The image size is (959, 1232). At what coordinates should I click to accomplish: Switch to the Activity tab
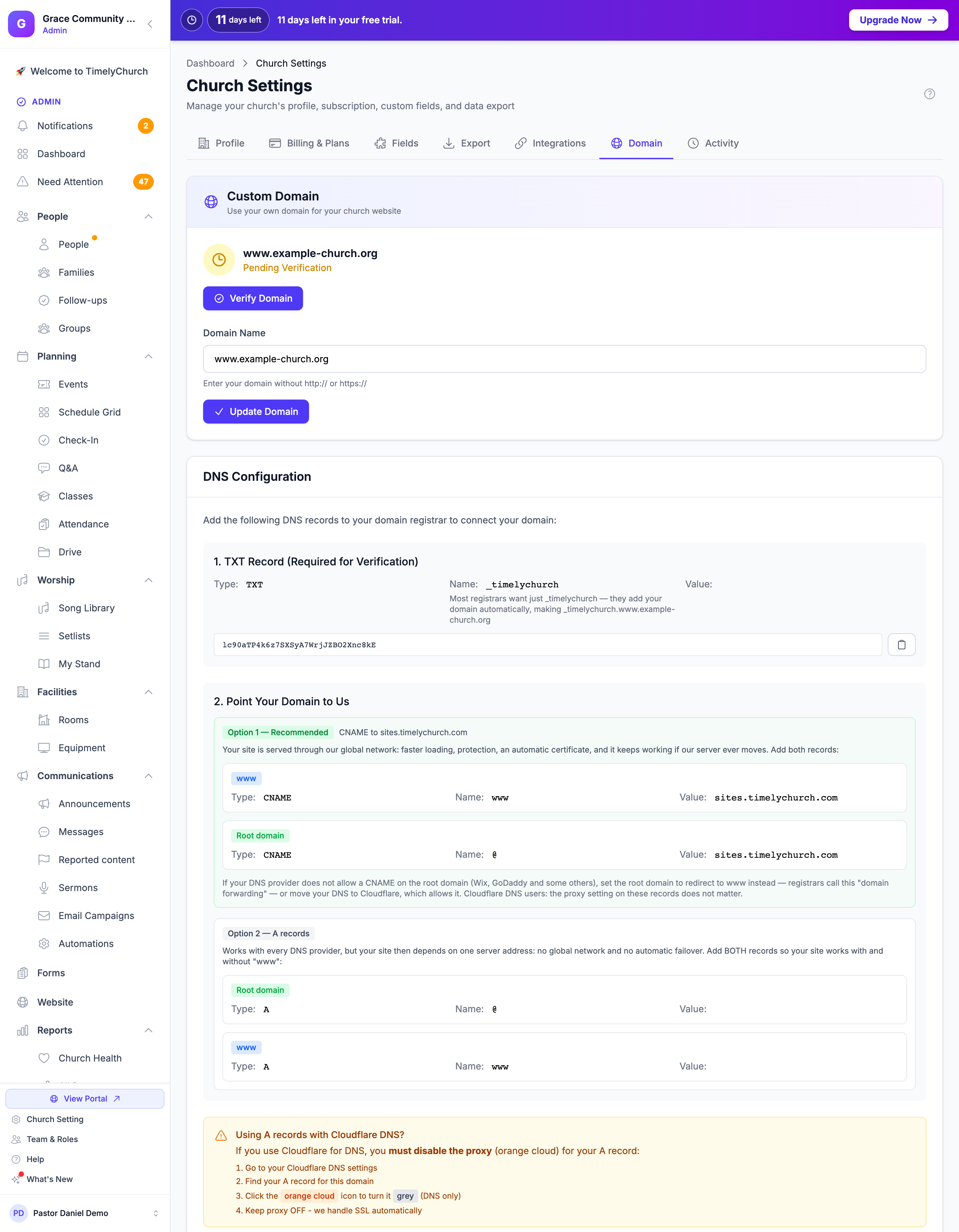tap(713, 143)
